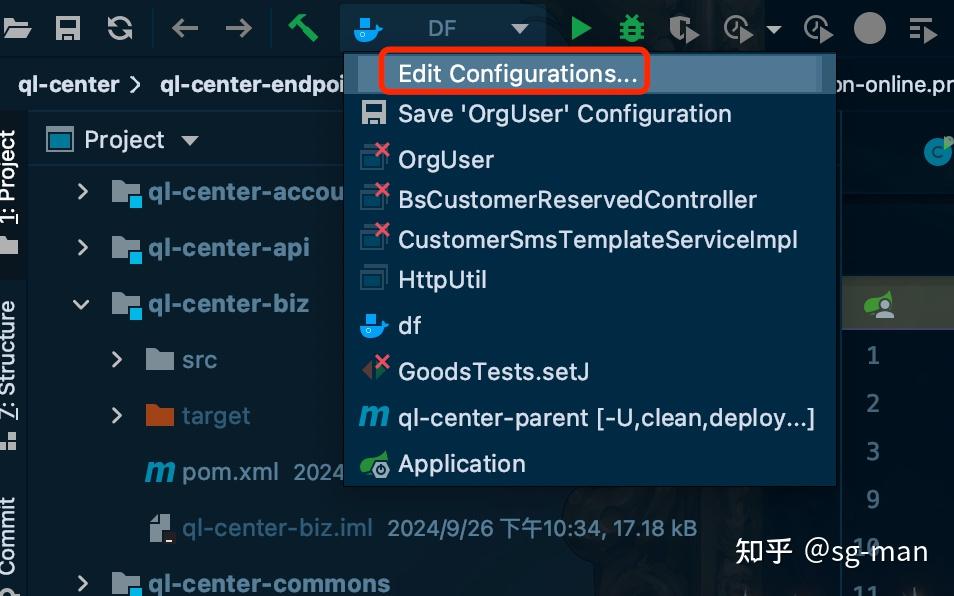Click the Save All disk icon
954x596 pixels.
(x=68, y=28)
